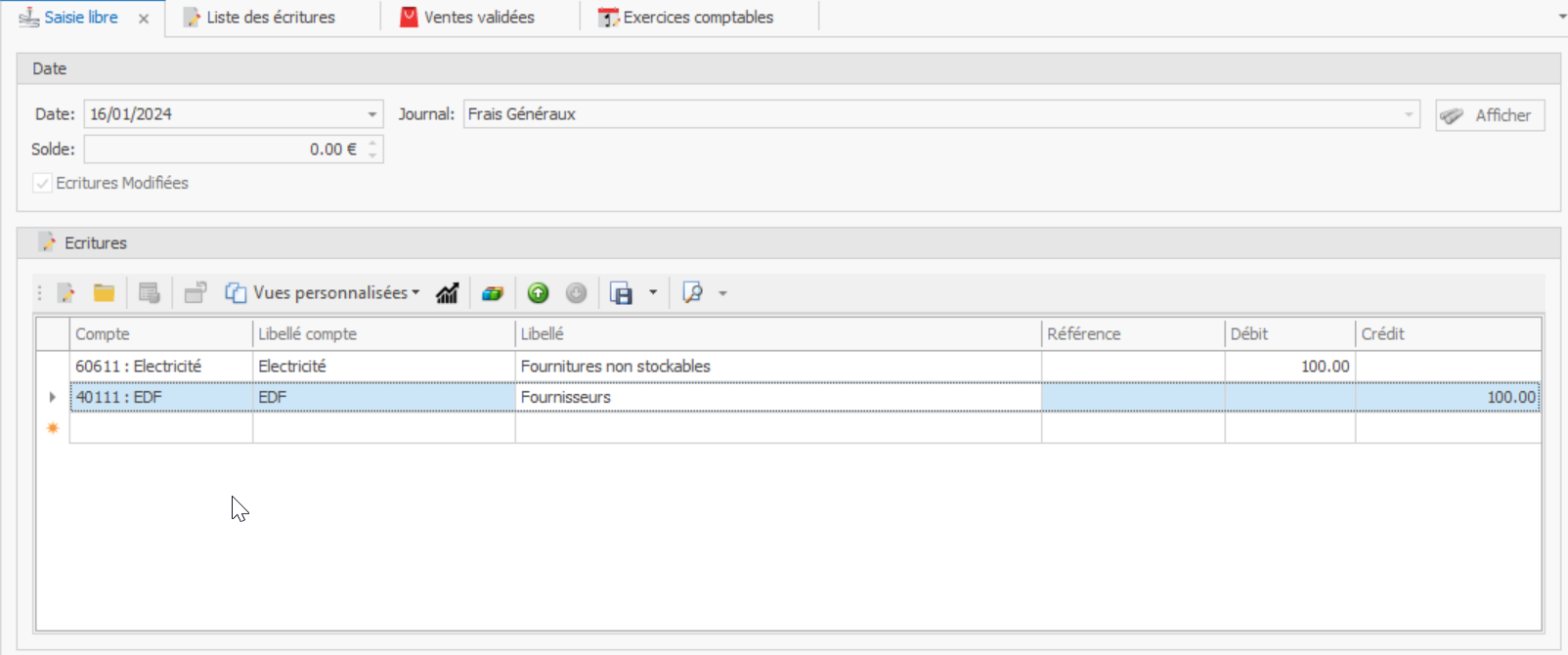Open the Ventes validées tab
The height and width of the screenshot is (655, 1568).
(478, 18)
